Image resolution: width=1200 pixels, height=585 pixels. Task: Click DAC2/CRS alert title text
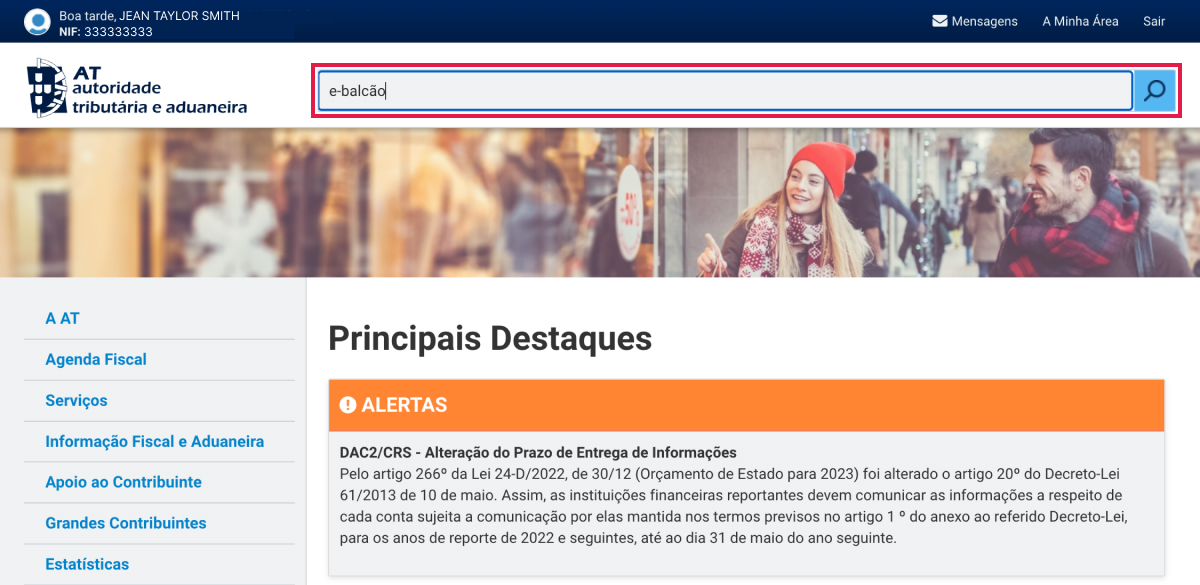click(x=538, y=452)
